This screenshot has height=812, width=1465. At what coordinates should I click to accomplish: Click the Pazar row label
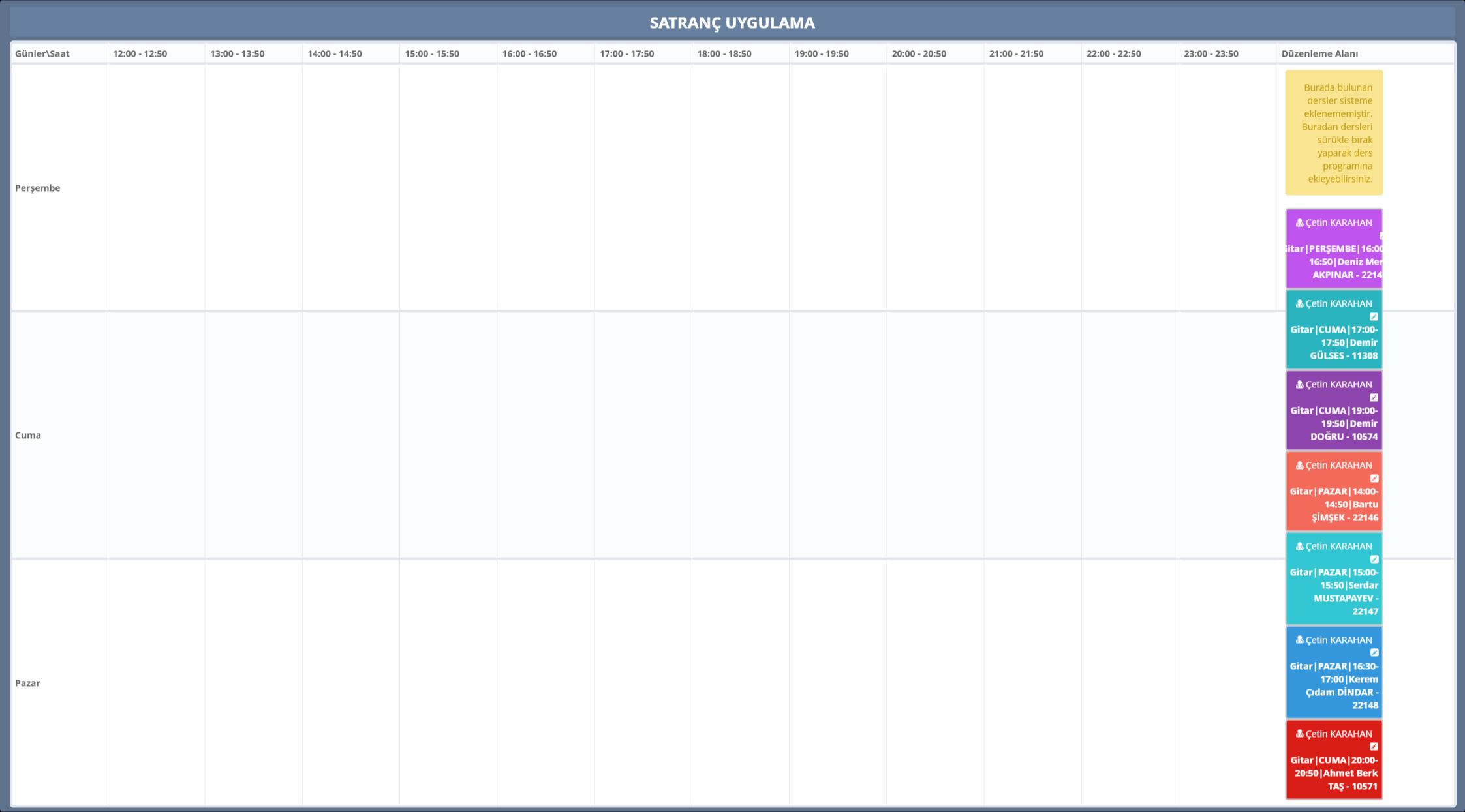coord(28,683)
